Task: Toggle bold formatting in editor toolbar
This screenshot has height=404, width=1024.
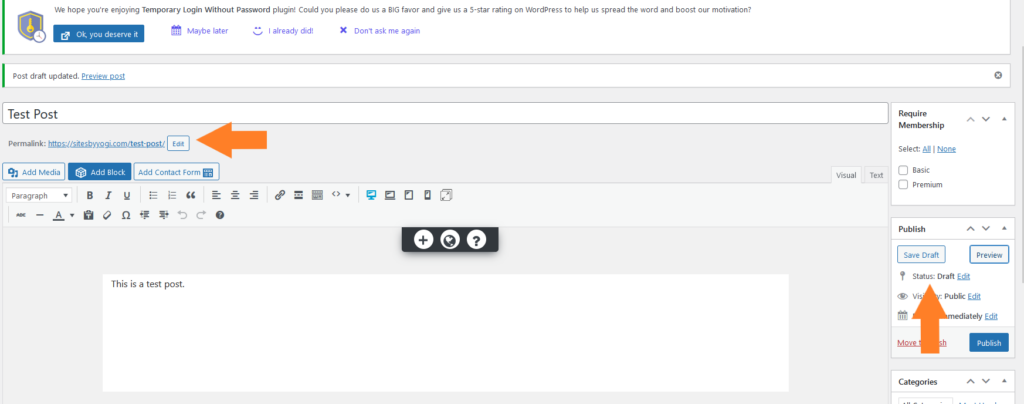Action: (90, 195)
